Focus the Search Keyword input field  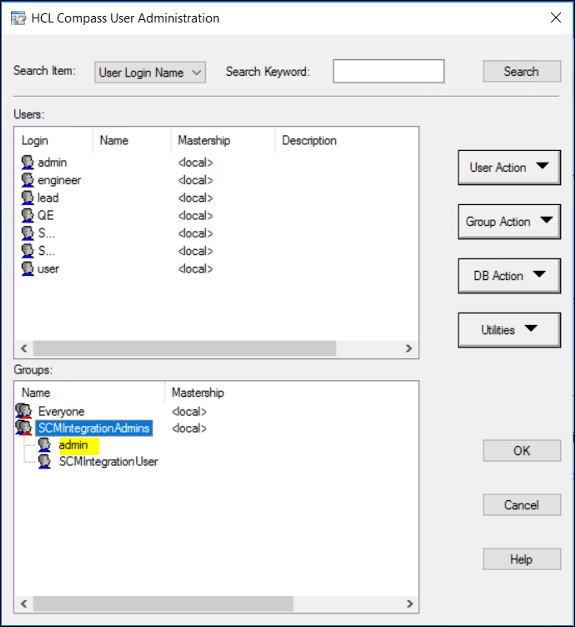click(389, 71)
